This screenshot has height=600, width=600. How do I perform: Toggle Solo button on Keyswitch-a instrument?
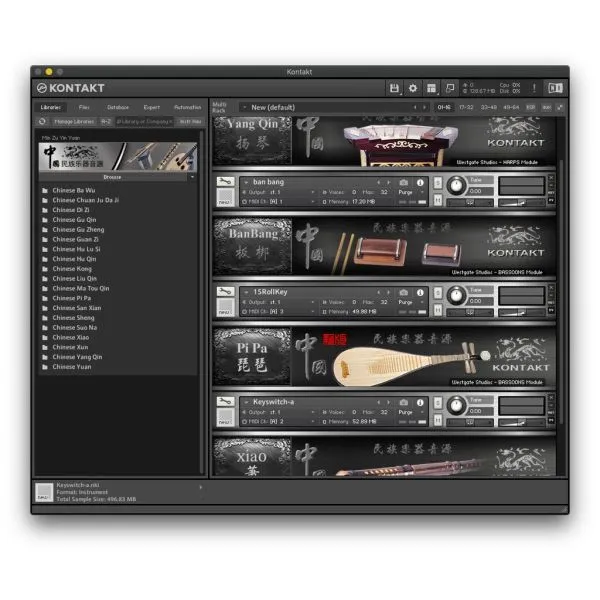439,402
